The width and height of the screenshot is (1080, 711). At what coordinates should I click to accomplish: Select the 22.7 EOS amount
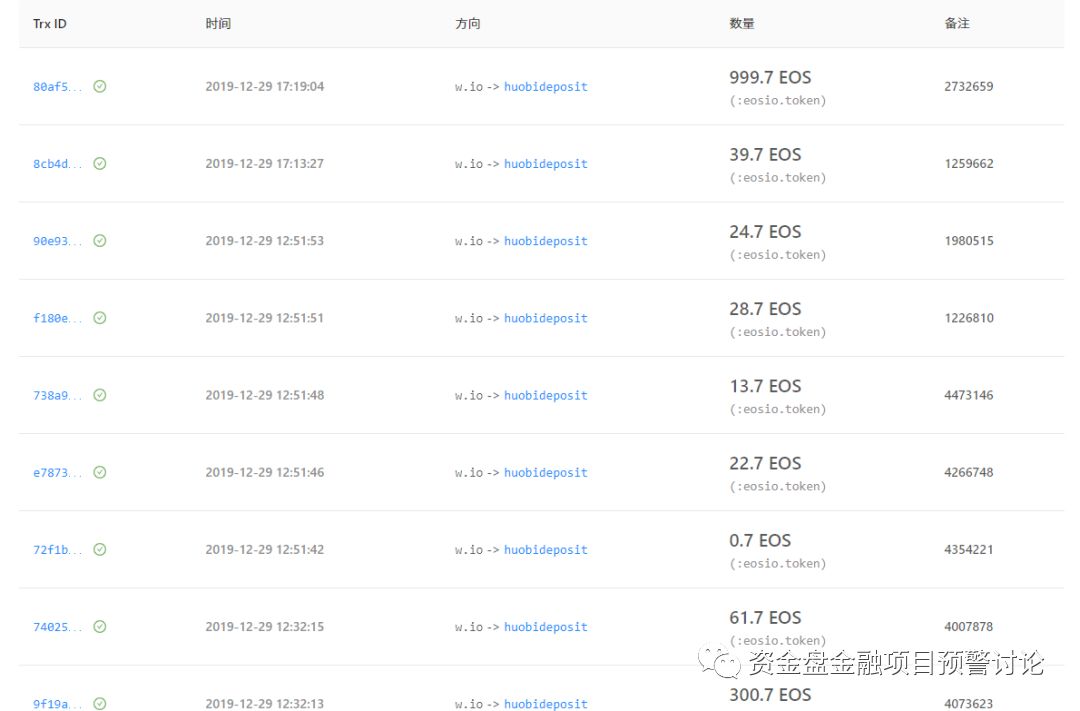point(765,463)
